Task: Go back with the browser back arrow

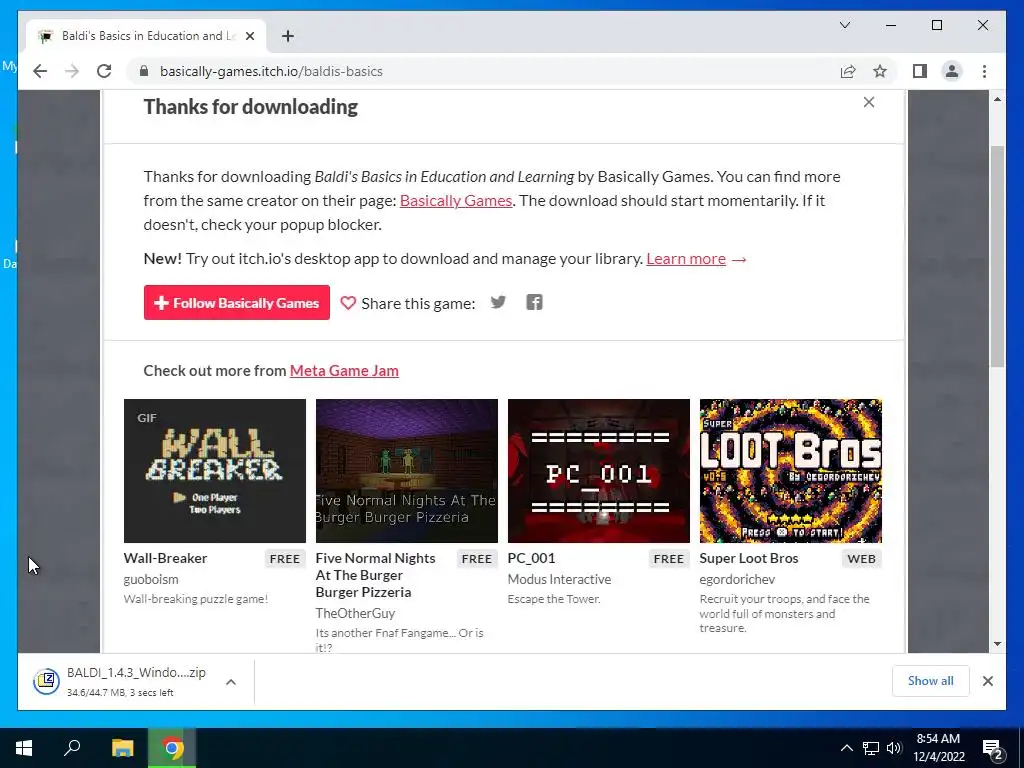Action: [40, 71]
